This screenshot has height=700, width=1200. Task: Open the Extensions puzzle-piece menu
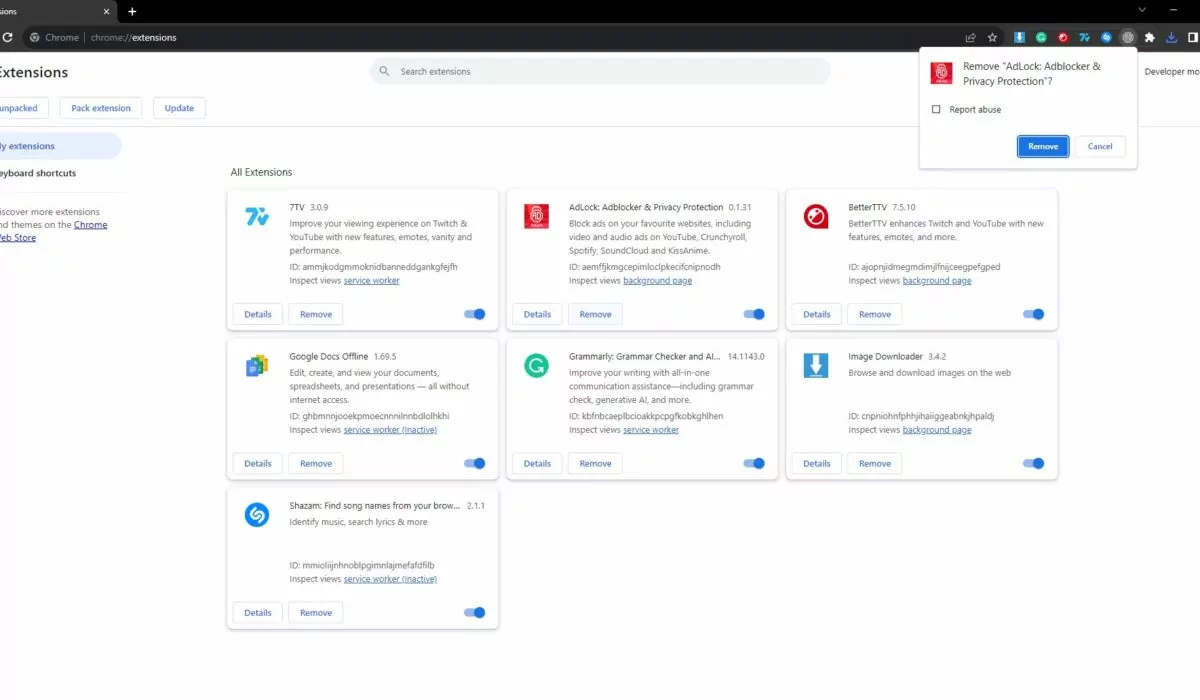pos(1149,38)
